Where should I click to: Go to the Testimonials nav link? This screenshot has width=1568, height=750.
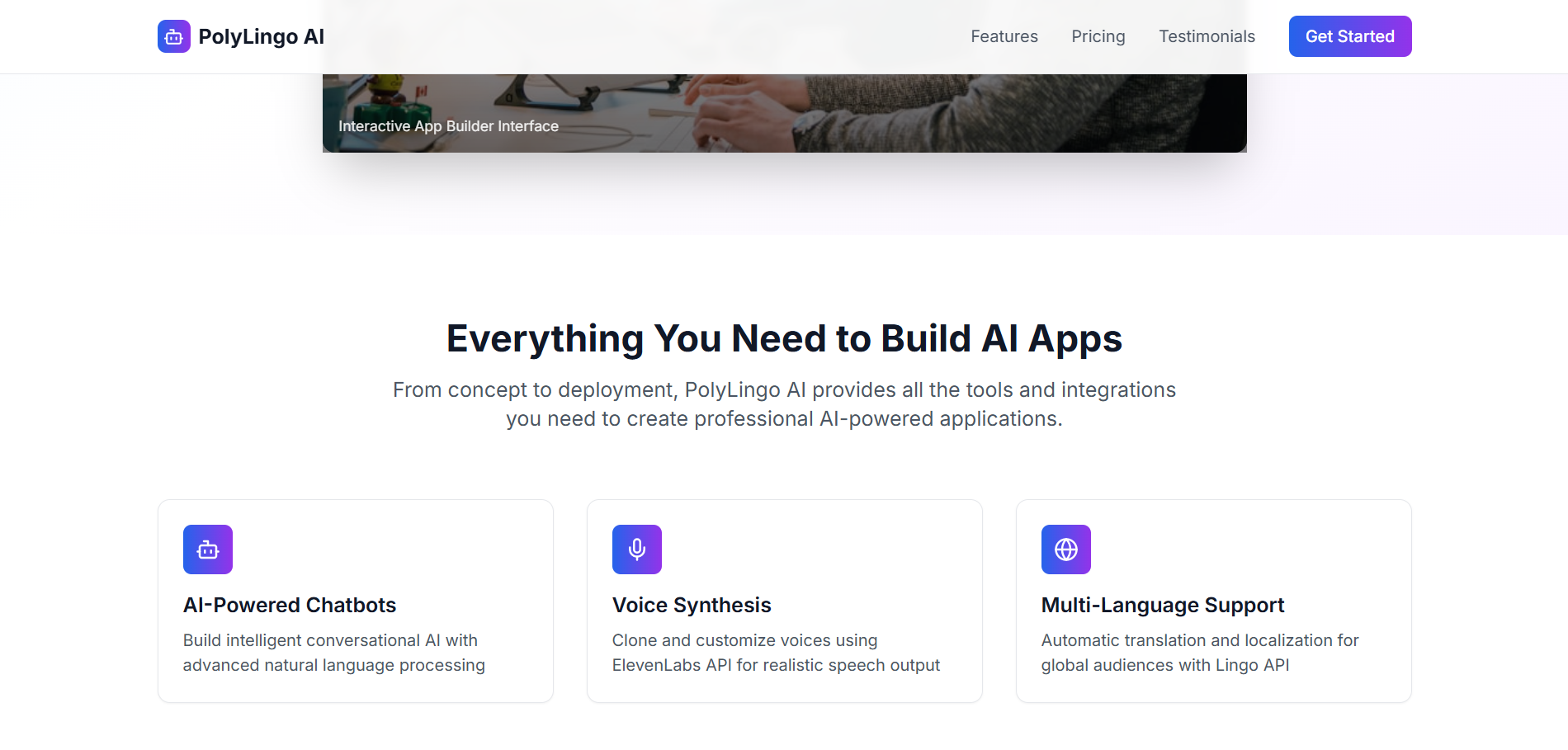tap(1207, 36)
